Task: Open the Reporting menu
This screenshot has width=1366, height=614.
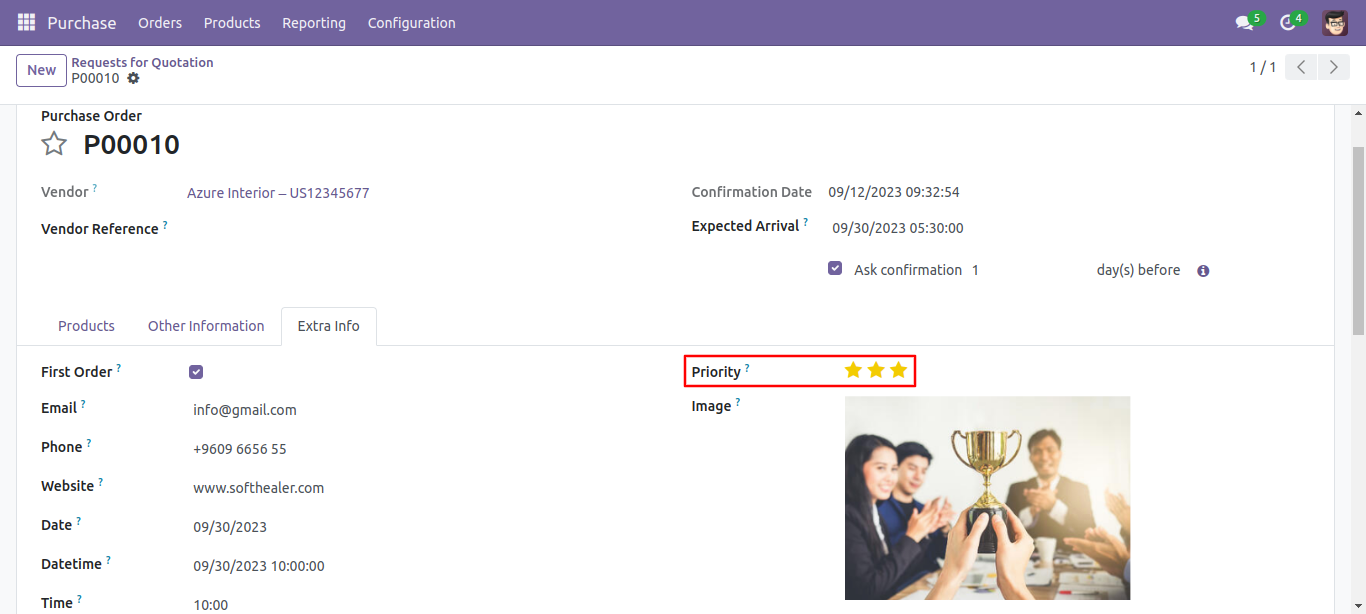Action: [x=314, y=22]
